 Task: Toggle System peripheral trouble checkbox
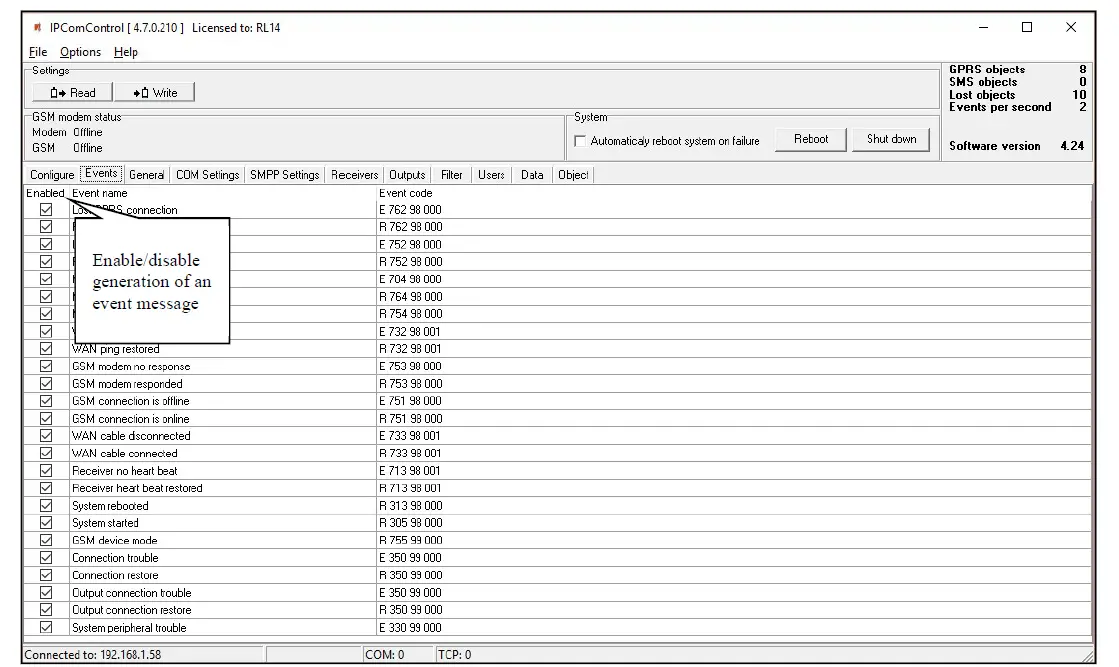click(x=46, y=628)
